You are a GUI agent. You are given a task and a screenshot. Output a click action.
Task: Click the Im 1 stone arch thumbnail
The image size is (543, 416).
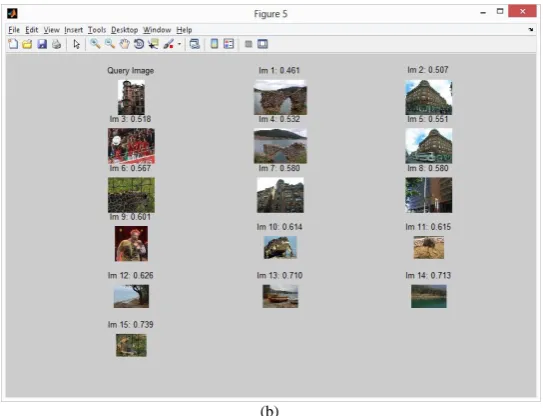point(280,97)
